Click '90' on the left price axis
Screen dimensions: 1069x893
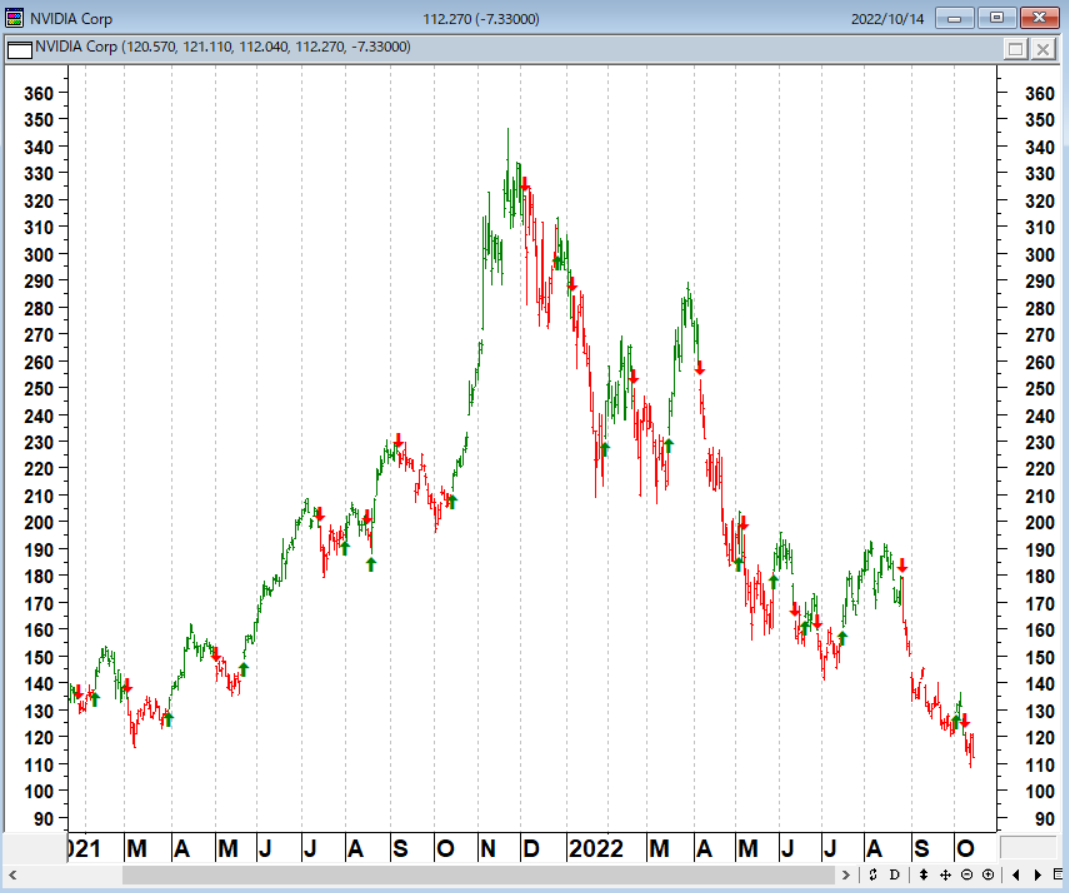pos(44,819)
